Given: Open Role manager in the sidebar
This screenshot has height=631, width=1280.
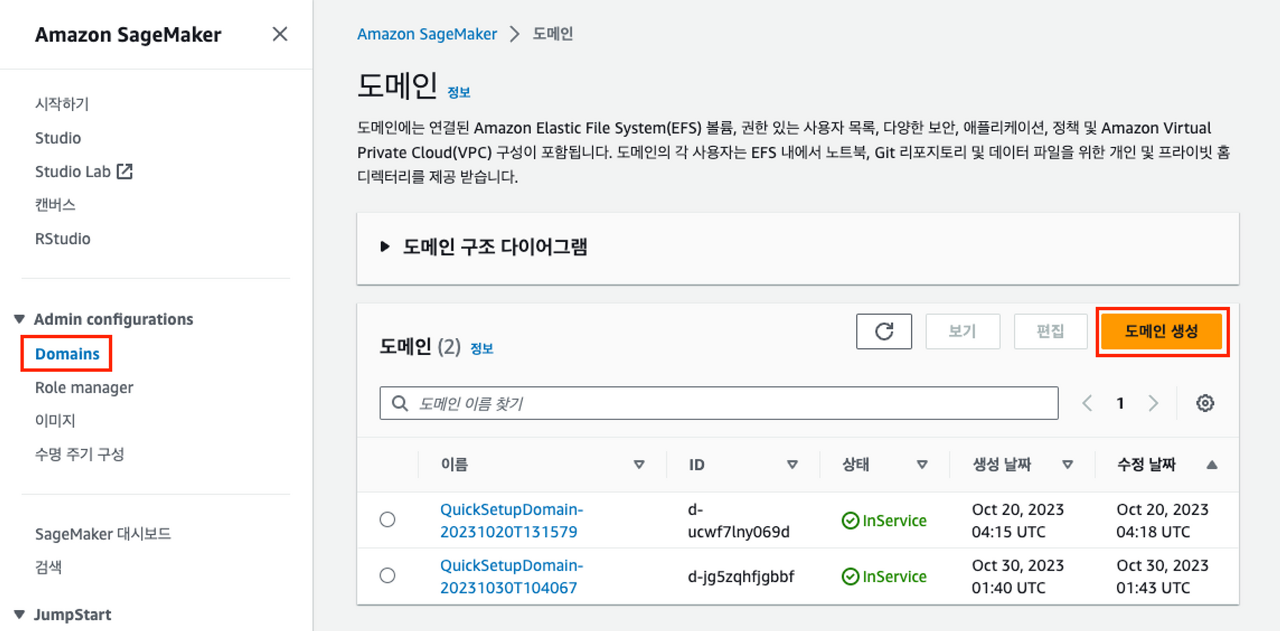Looking at the screenshot, I should point(84,388).
